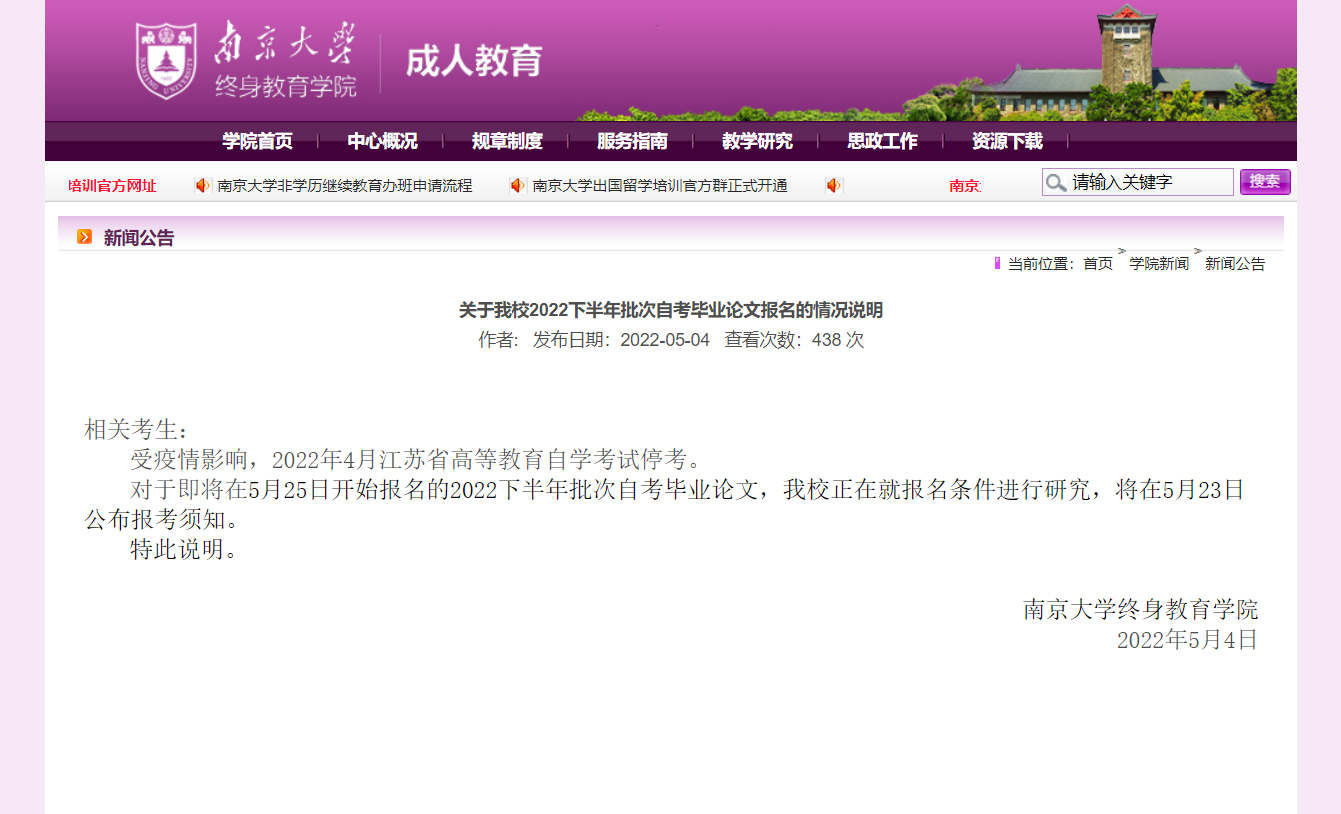
Task: Open the 服务指南 menu
Action: (x=632, y=141)
